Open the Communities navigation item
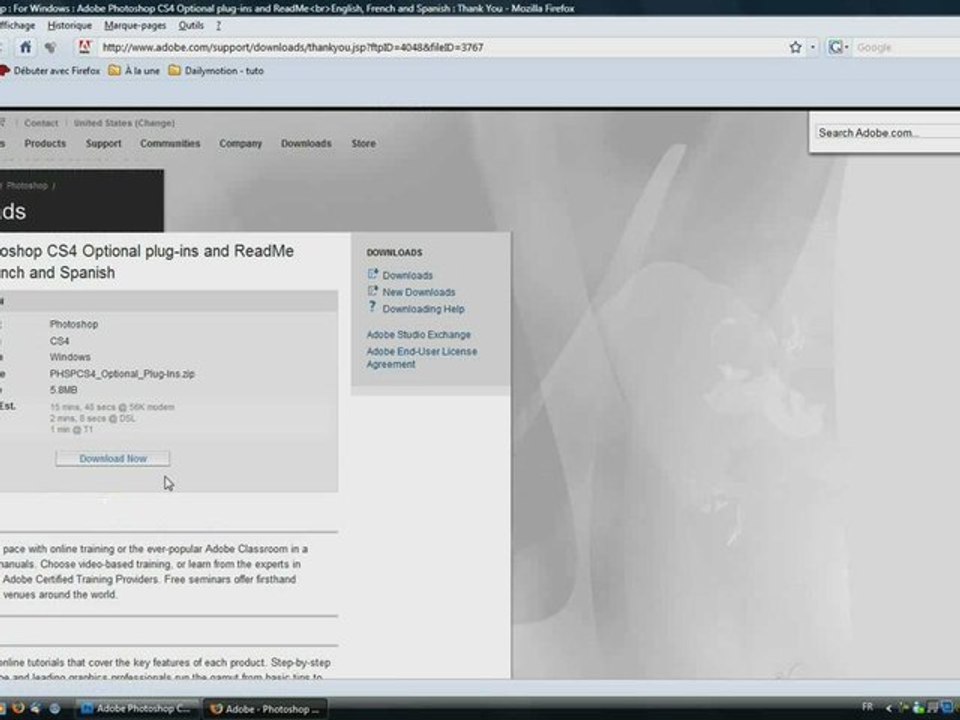The height and width of the screenshot is (720, 960). pos(170,143)
